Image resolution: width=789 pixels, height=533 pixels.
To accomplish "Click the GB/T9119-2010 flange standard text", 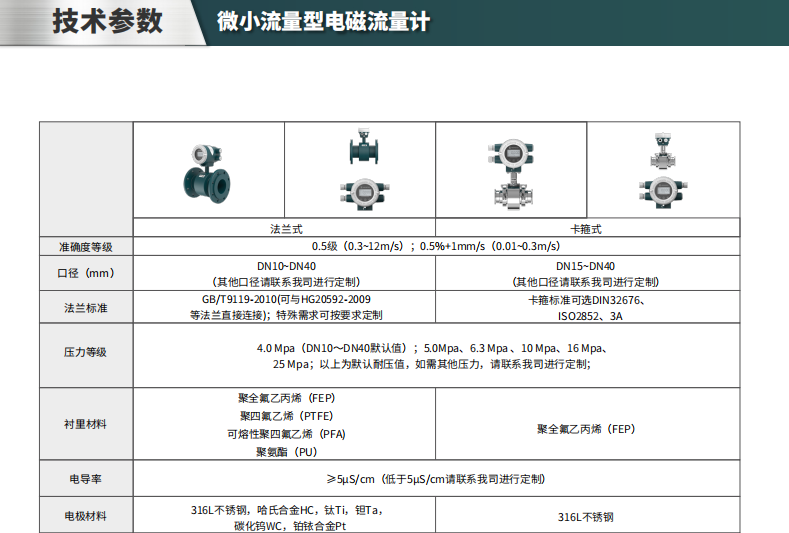I will (286, 299).
